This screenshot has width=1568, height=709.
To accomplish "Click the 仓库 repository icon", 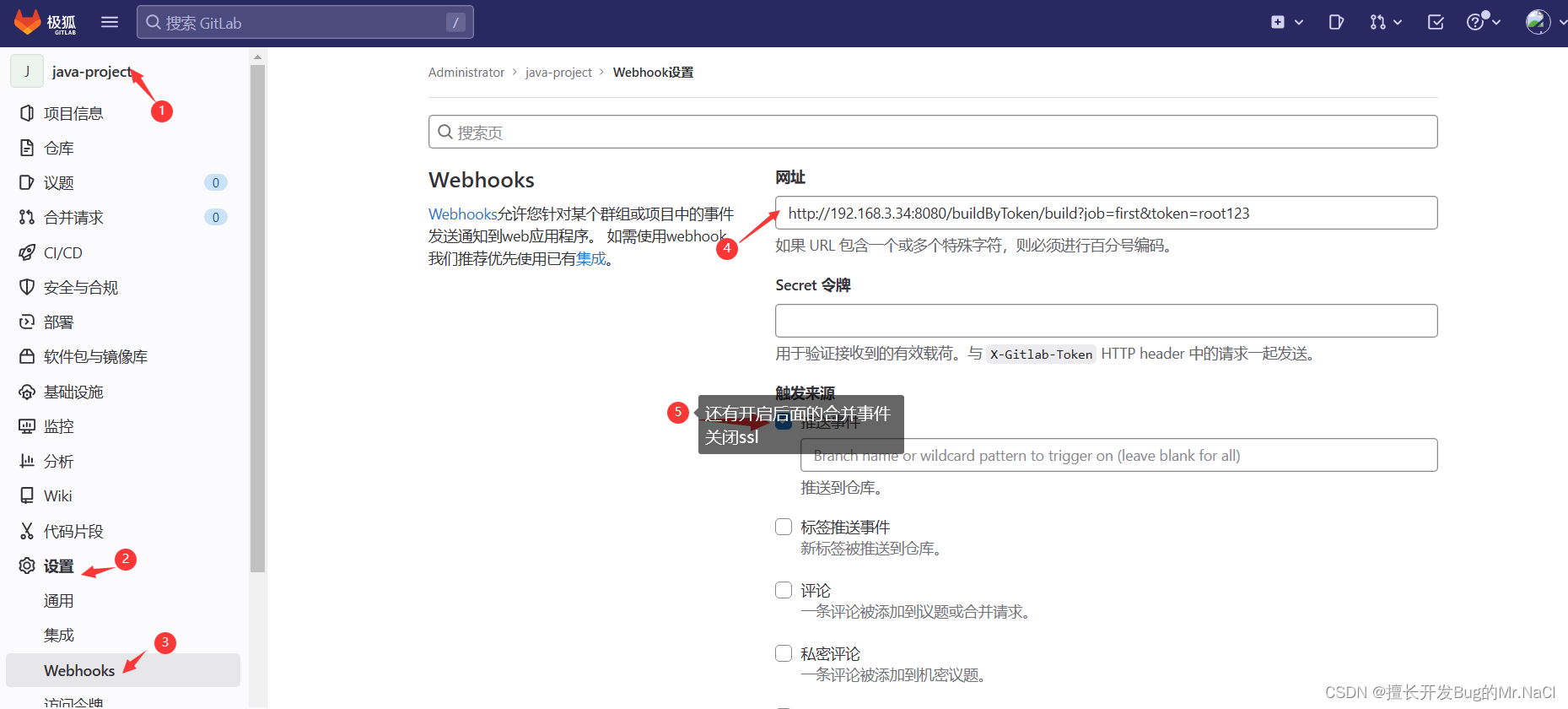I will click(27, 148).
